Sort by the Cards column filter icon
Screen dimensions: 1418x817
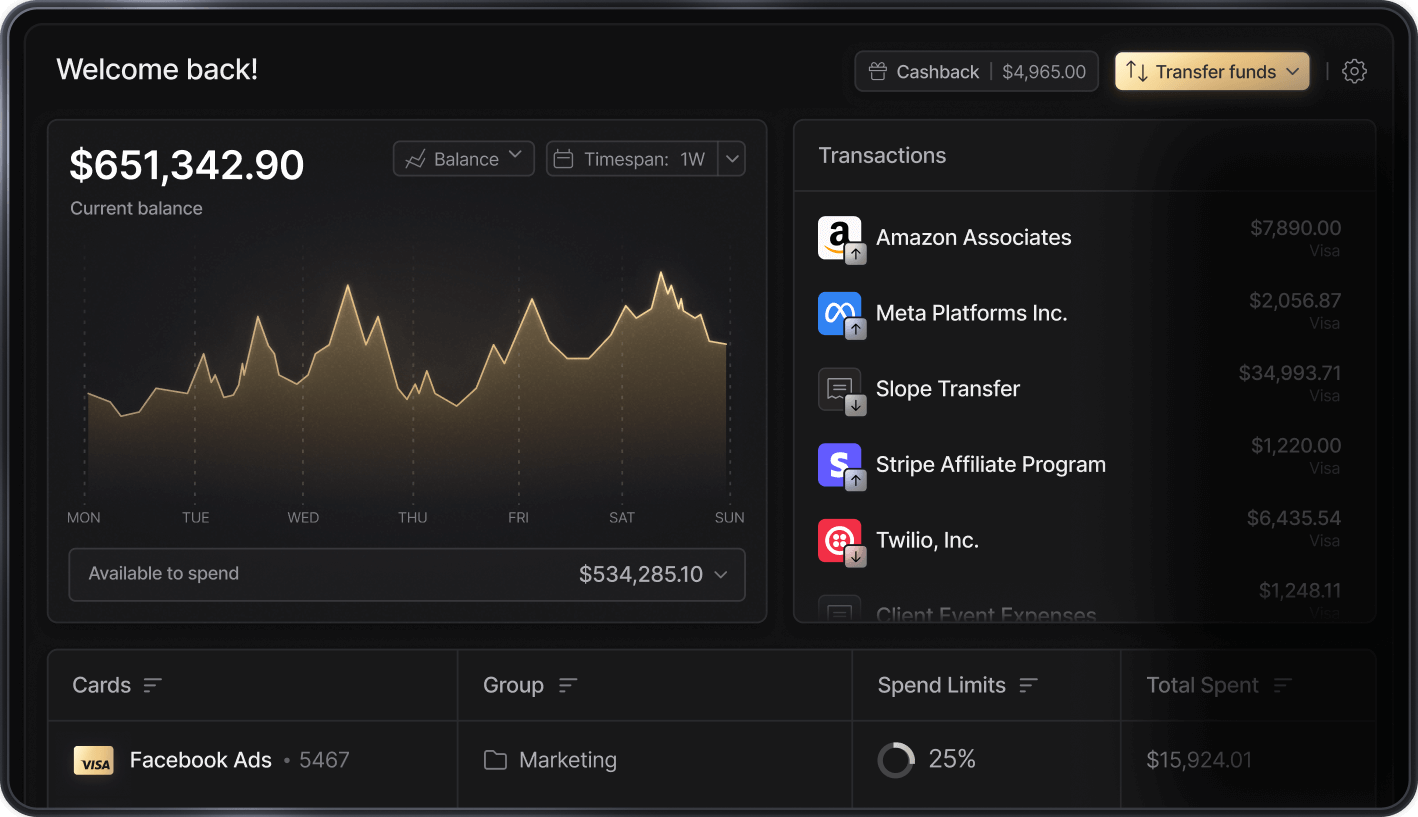pos(152,686)
